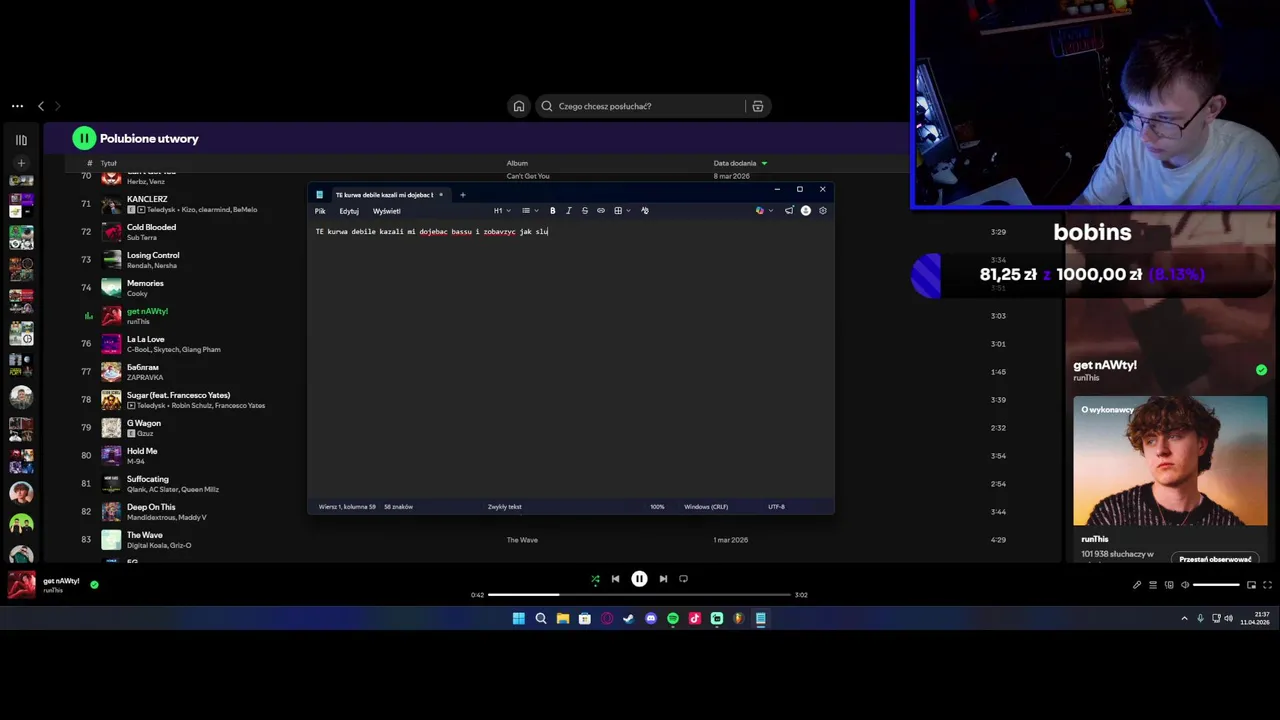1280x720 pixels.
Task: Select the track "Losing Control"
Action: (x=153, y=255)
